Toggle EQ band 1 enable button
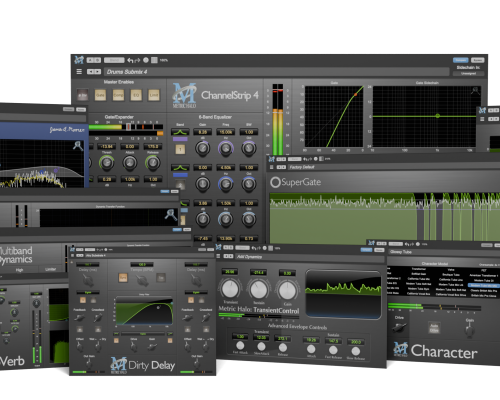 tap(180, 149)
